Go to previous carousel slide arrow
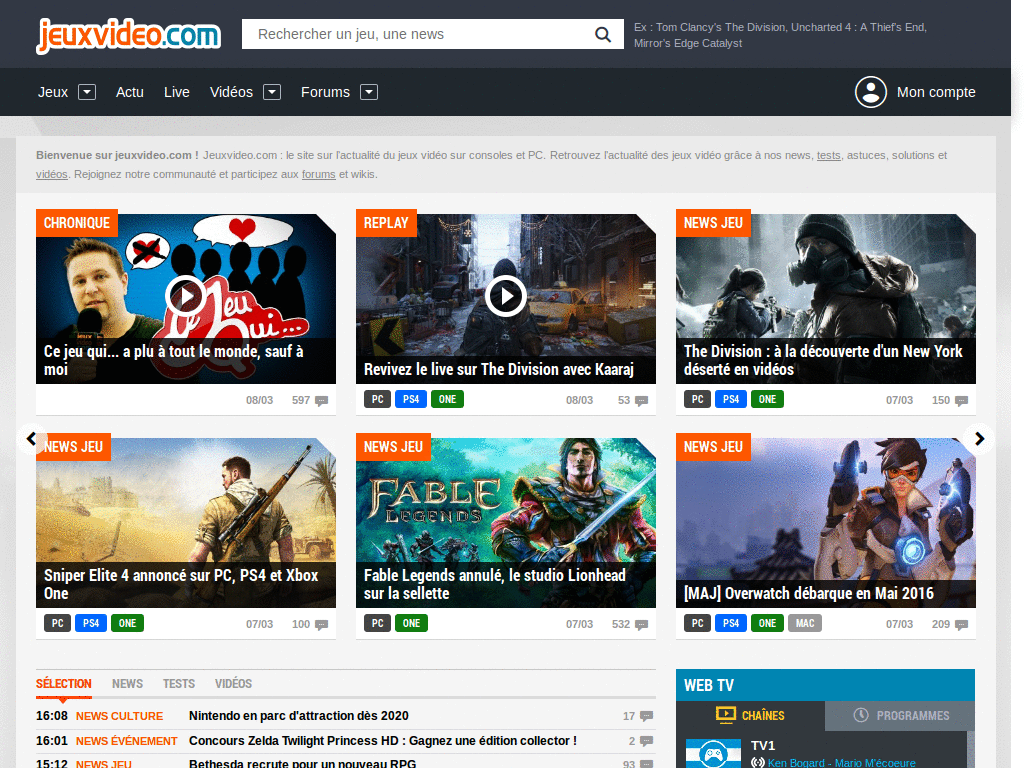 (31, 439)
